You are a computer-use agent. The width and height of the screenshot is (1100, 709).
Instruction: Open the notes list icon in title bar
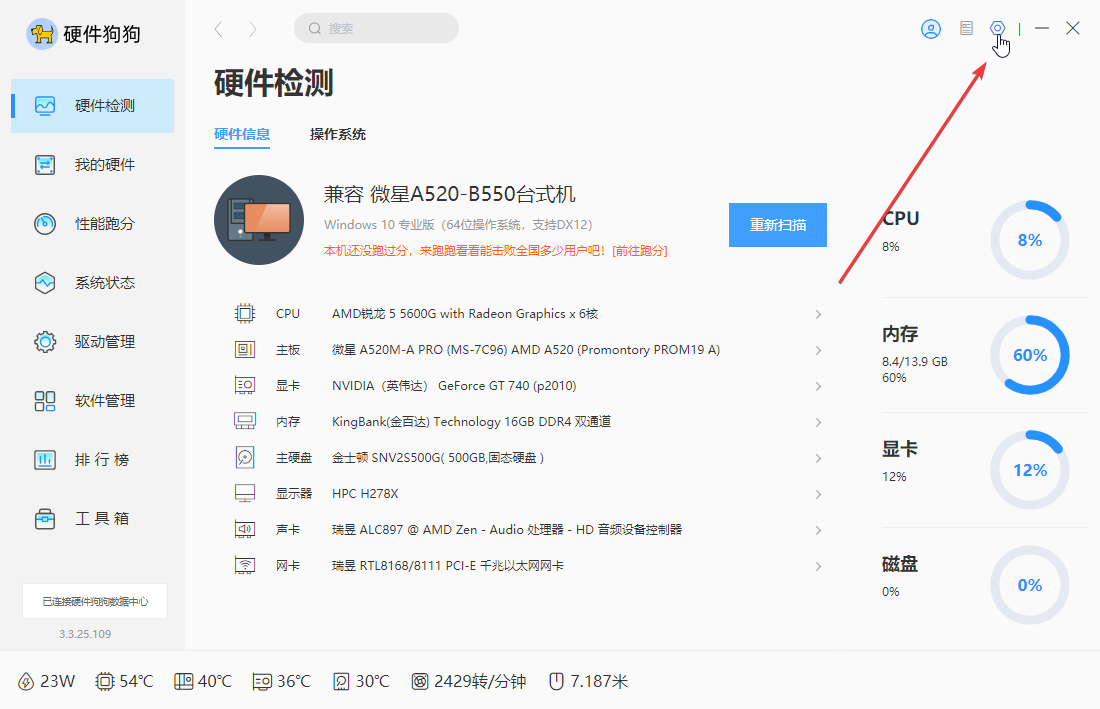(x=966, y=29)
